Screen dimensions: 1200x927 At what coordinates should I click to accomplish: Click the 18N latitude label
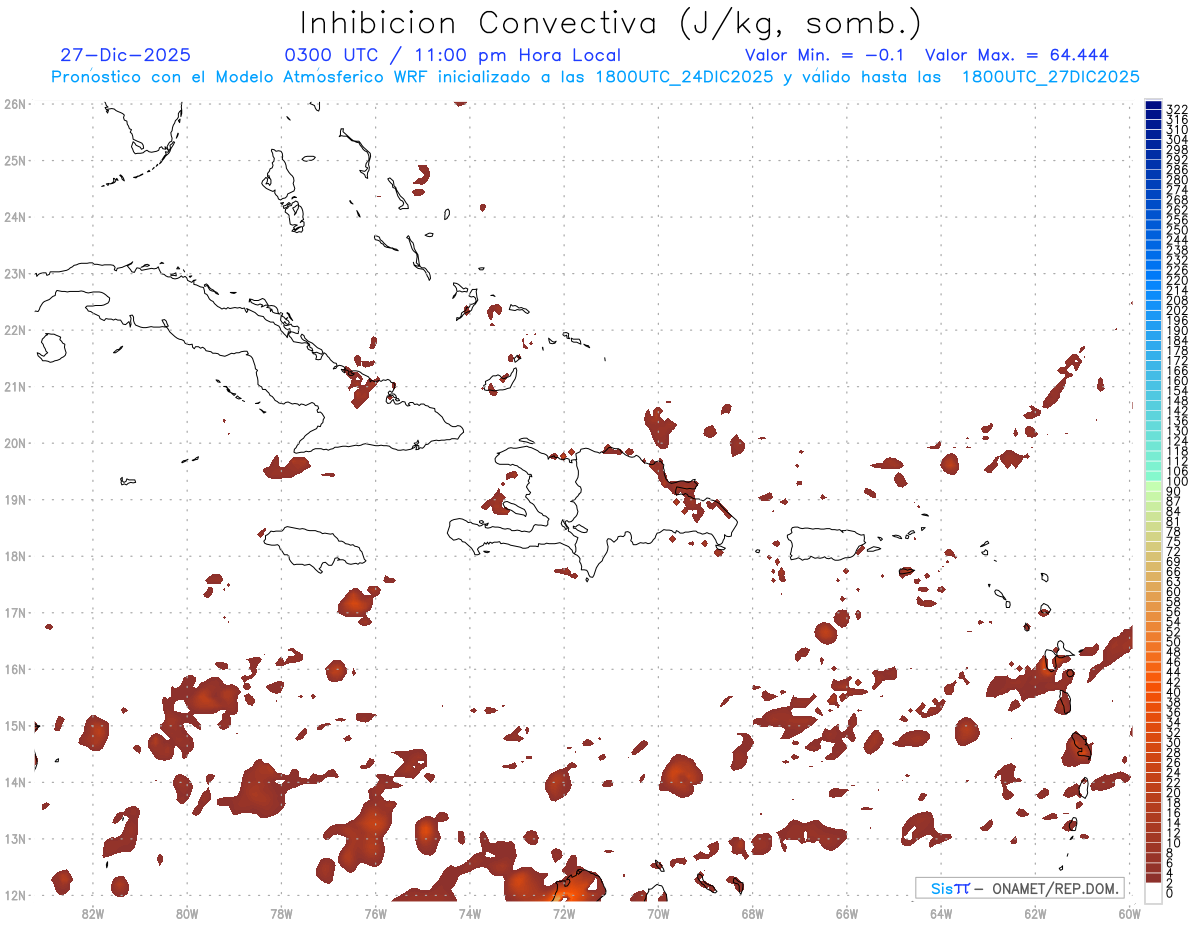click(x=15, y=555)
